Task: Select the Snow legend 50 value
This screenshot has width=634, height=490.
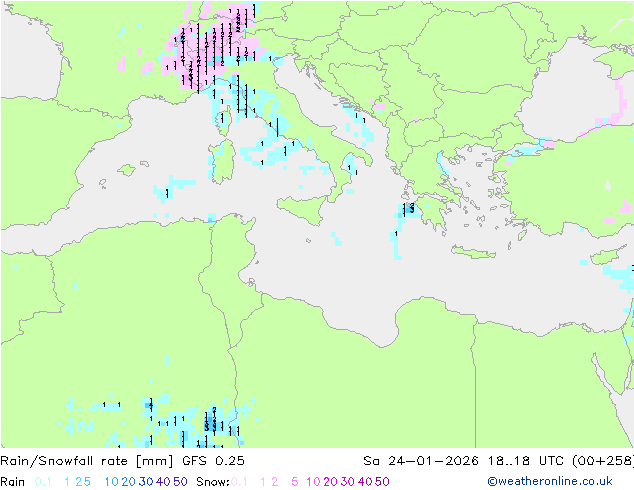Action: click(x=382, y=482)
